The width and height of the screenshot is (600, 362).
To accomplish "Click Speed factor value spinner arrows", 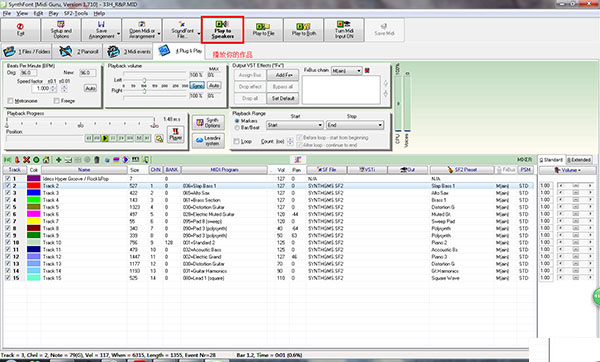I will coord(53,89).
